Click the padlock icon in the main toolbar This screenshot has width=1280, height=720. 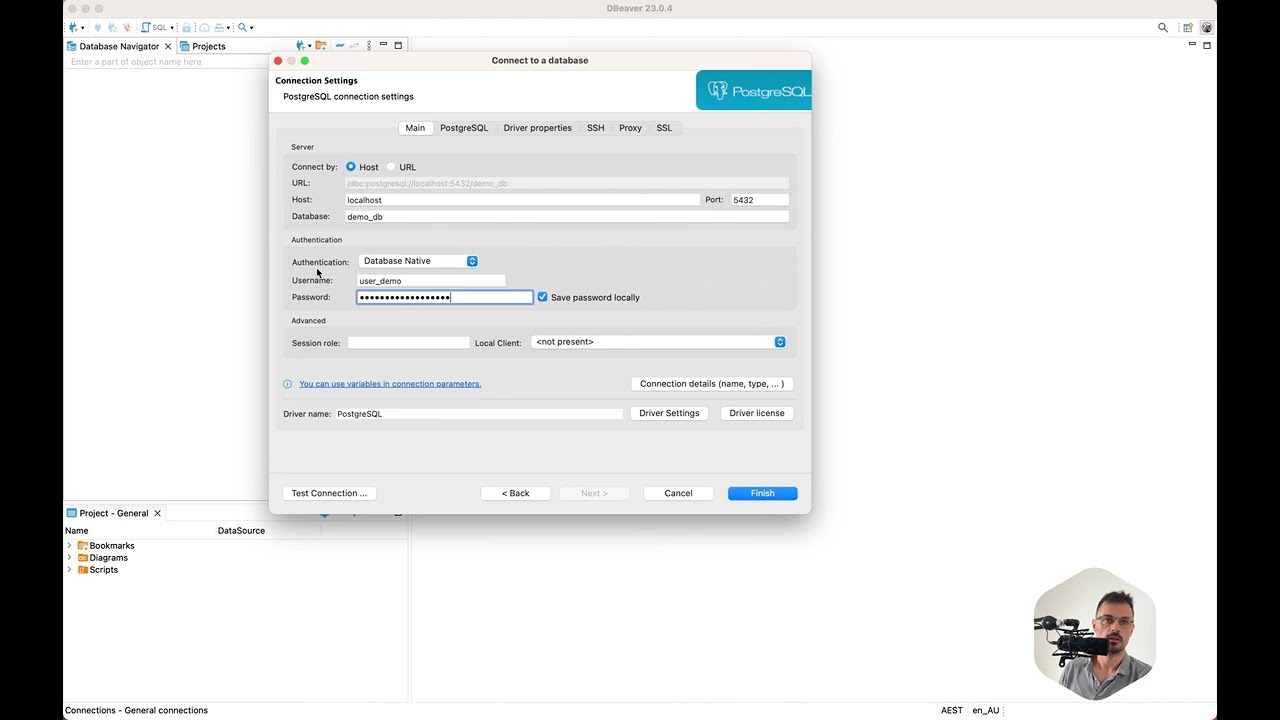pyautogui.click(x=186, y=28)
